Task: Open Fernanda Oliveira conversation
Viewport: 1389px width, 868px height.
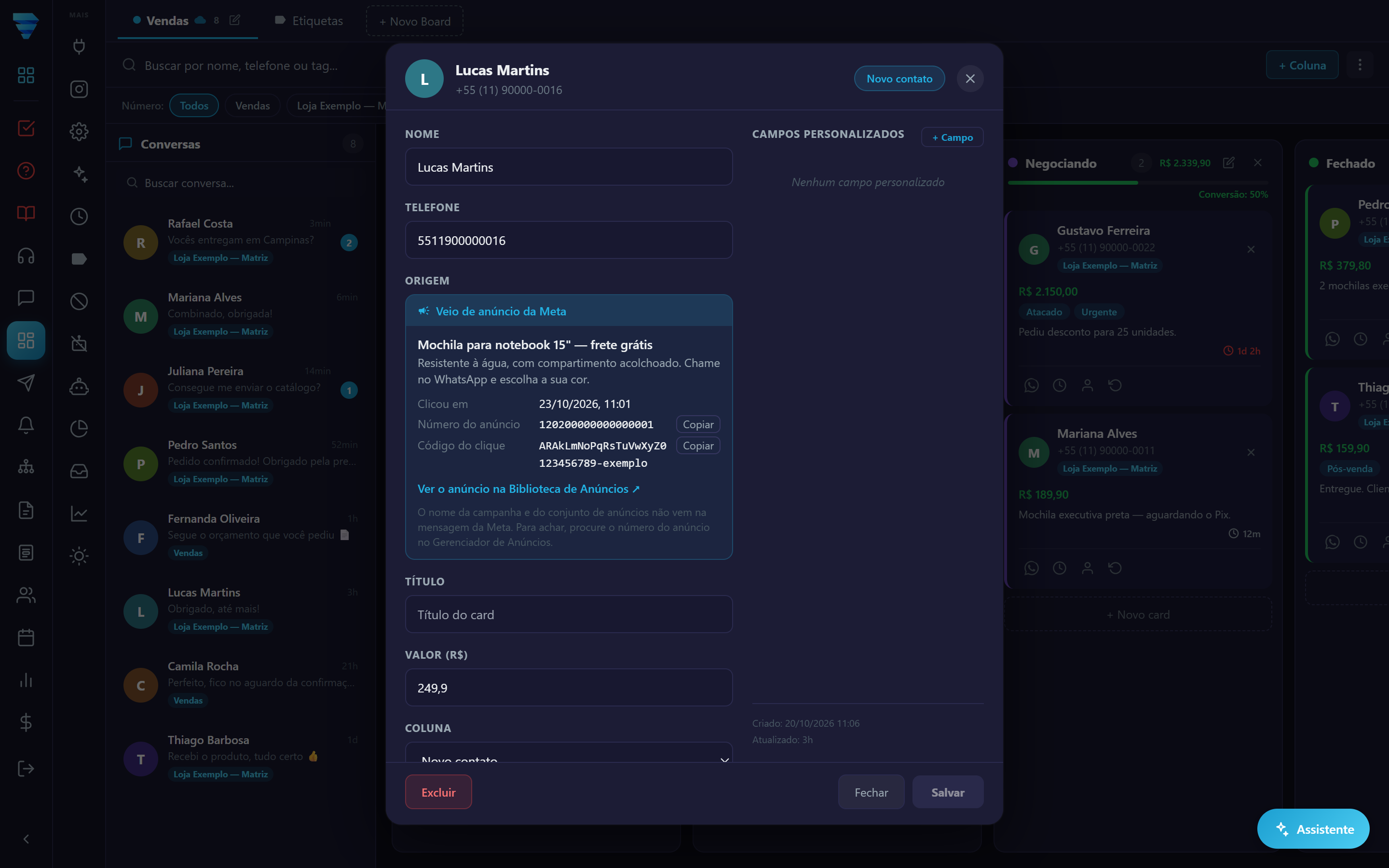Action: coord(241,537)
